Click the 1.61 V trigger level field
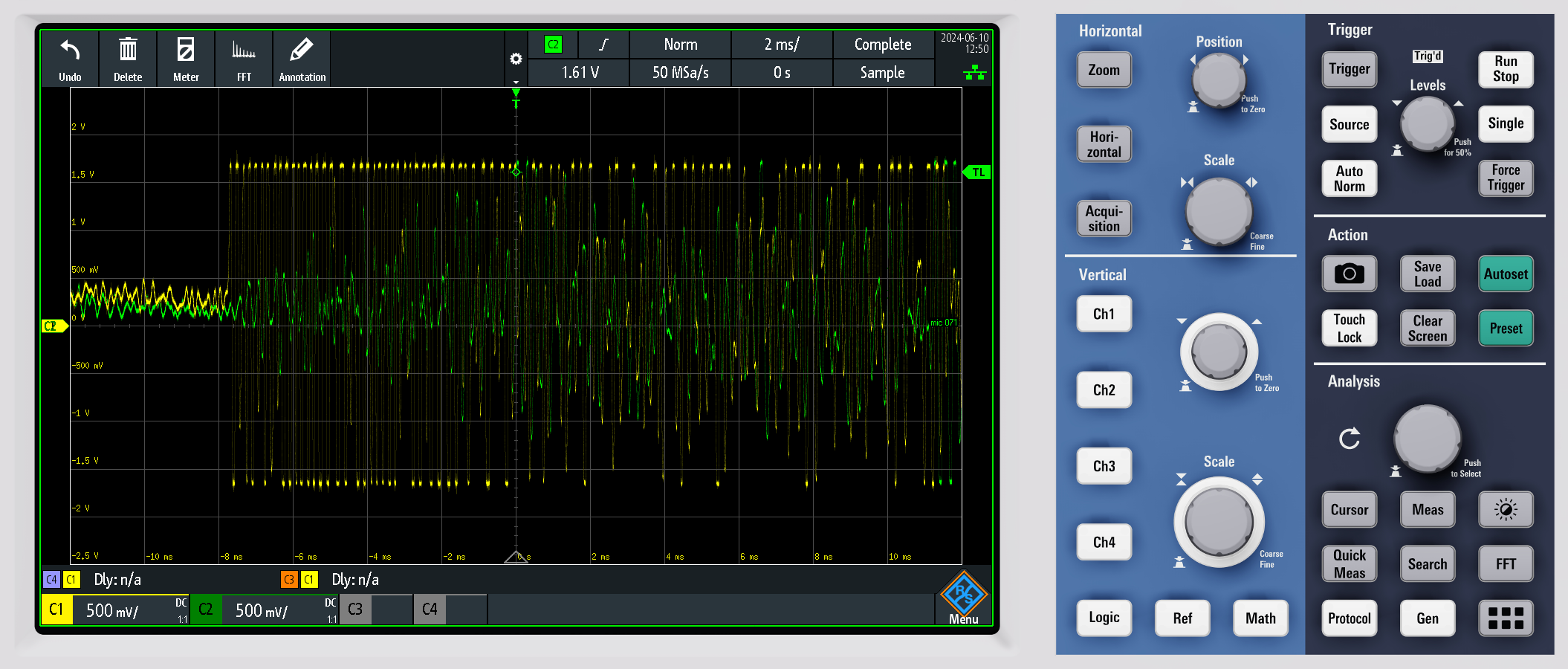 click(x=580, y=73)
